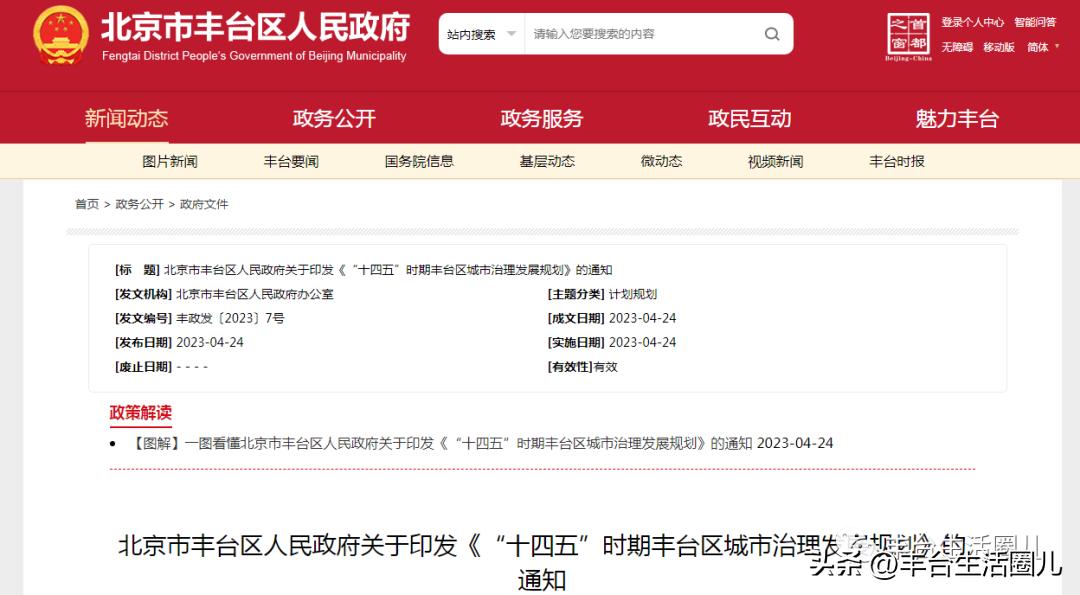Open the 政务服务 menu
The height and width of the screenshot is (595, 1080).
click(541, 117)
